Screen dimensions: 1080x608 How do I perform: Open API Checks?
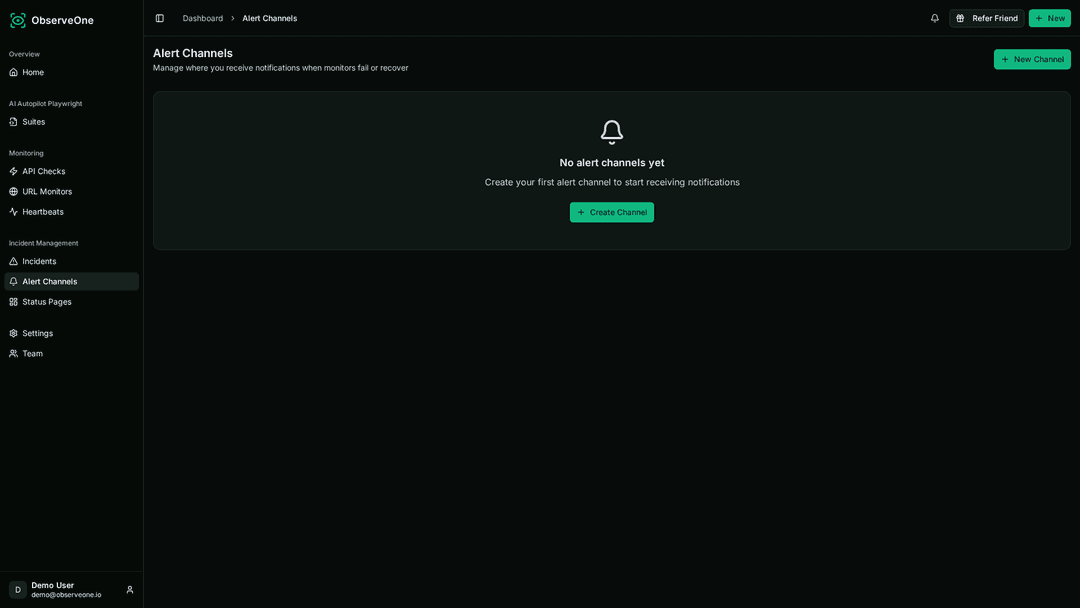point(72,171)
